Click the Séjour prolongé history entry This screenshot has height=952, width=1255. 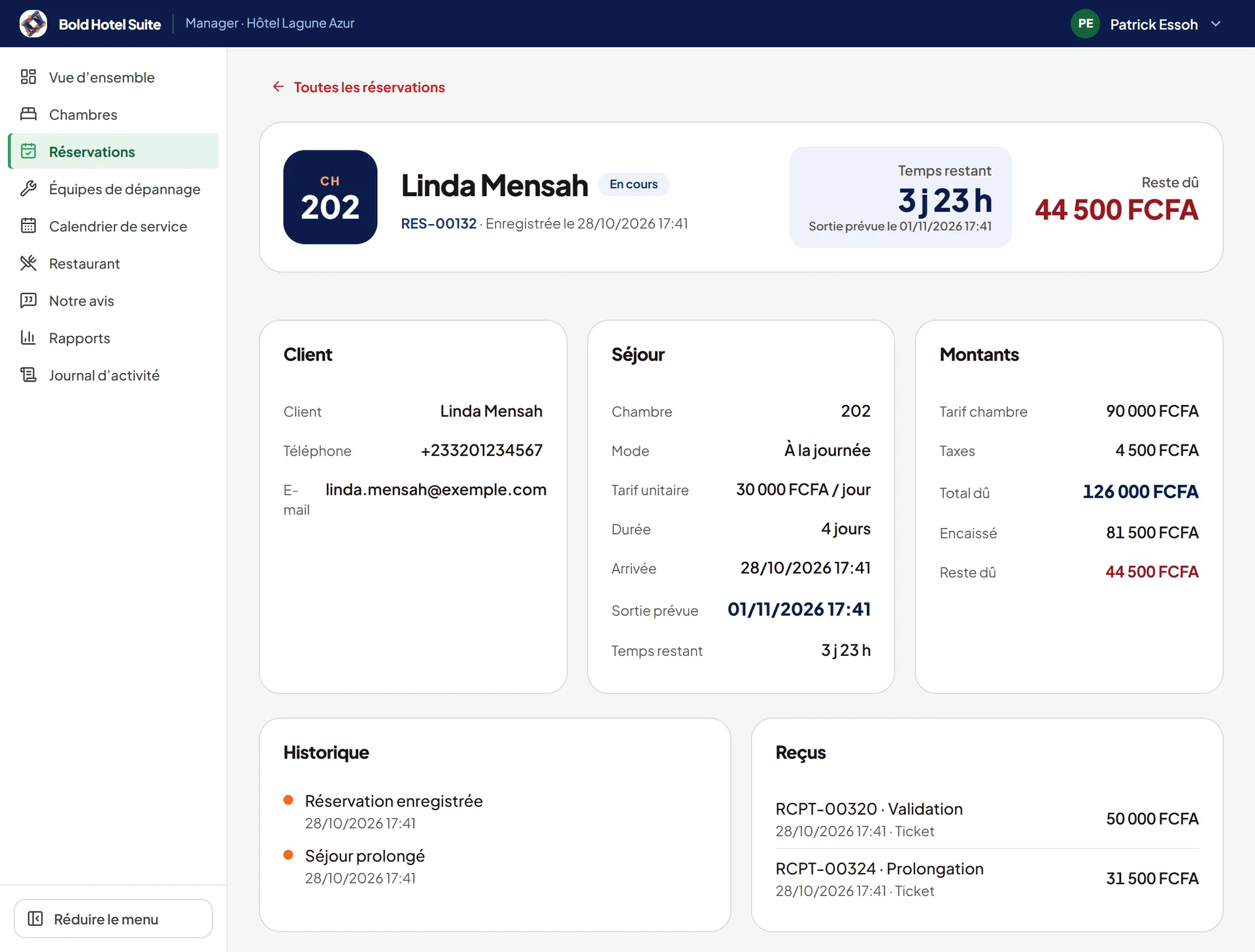click(x=365, y=866)
